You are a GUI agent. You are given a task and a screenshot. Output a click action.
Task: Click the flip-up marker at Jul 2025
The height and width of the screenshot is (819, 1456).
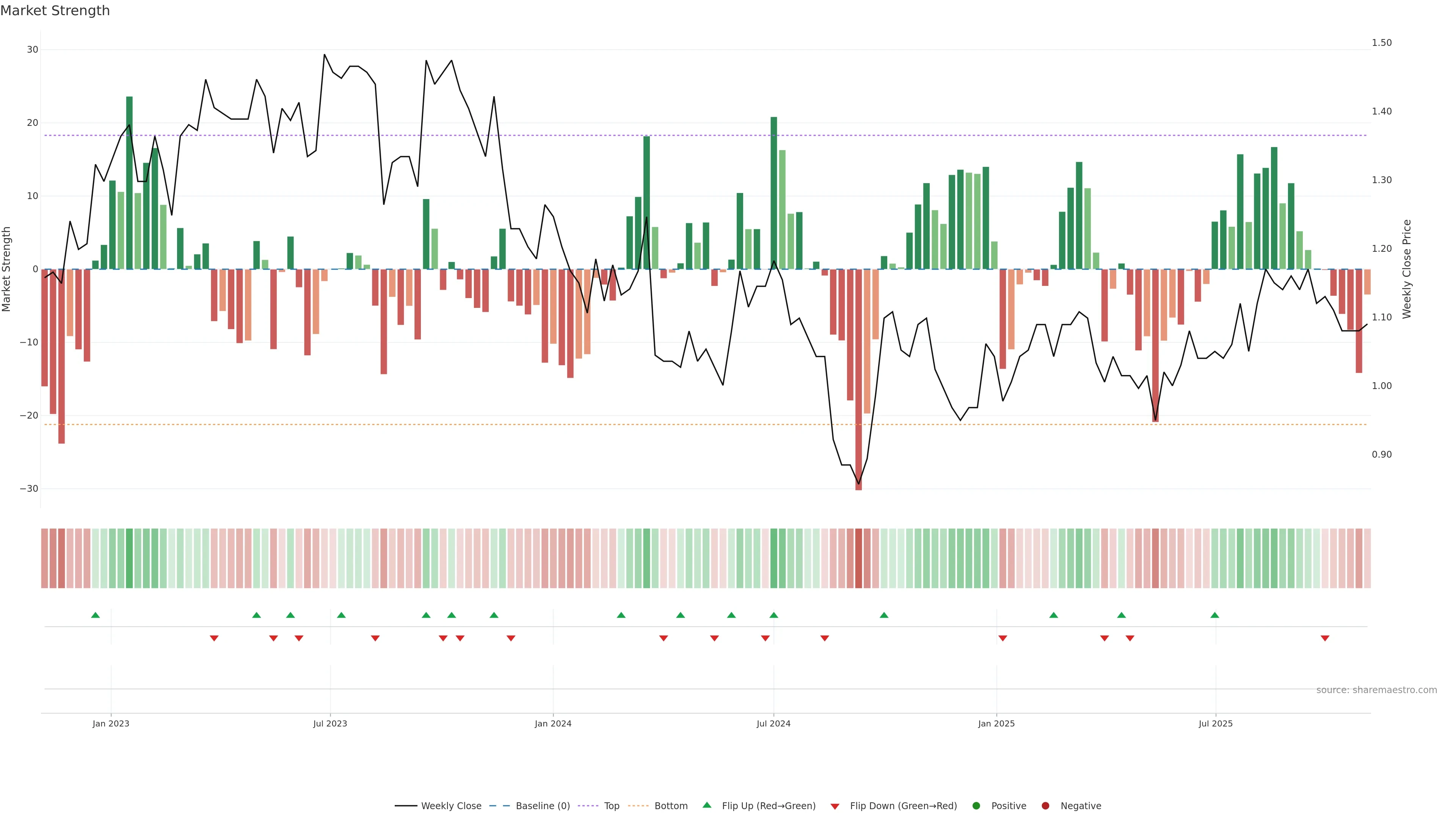[1214, 615]
